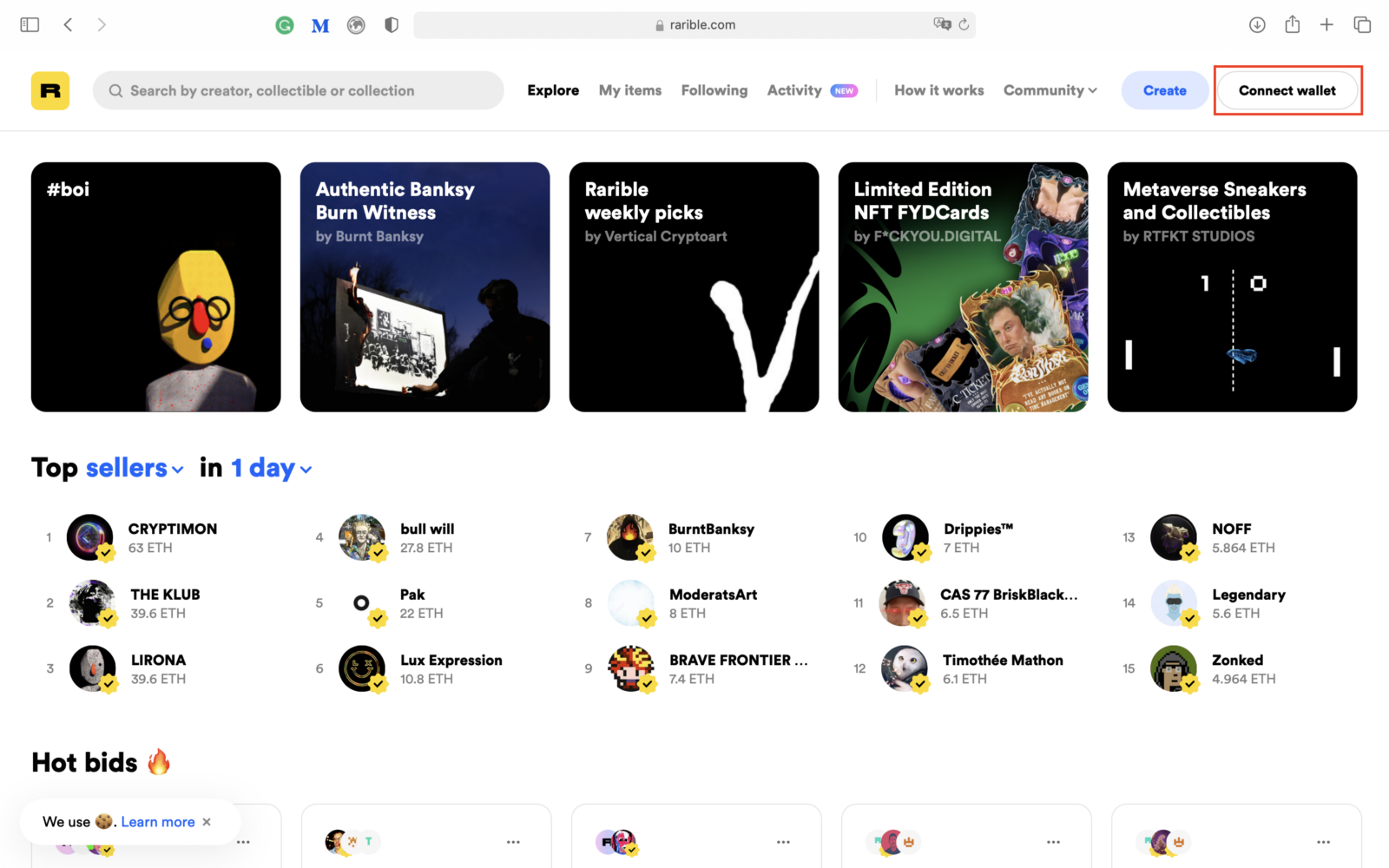Open Lux Expression's smiley avatar

362,668
